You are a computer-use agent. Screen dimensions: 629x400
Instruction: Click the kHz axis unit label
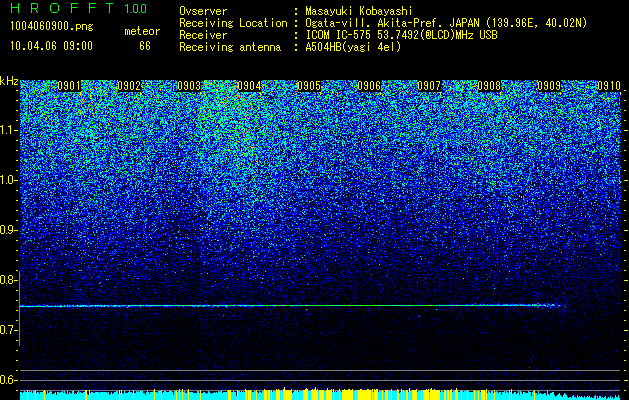click(9, 81)
